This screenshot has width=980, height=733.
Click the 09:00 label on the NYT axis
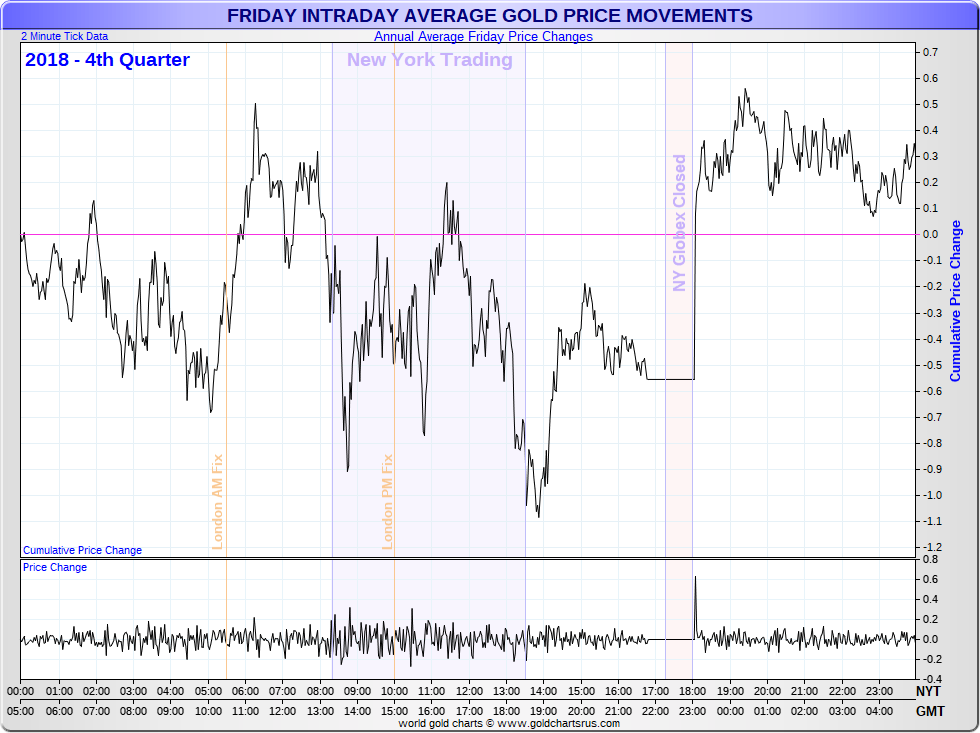(357, 691)
